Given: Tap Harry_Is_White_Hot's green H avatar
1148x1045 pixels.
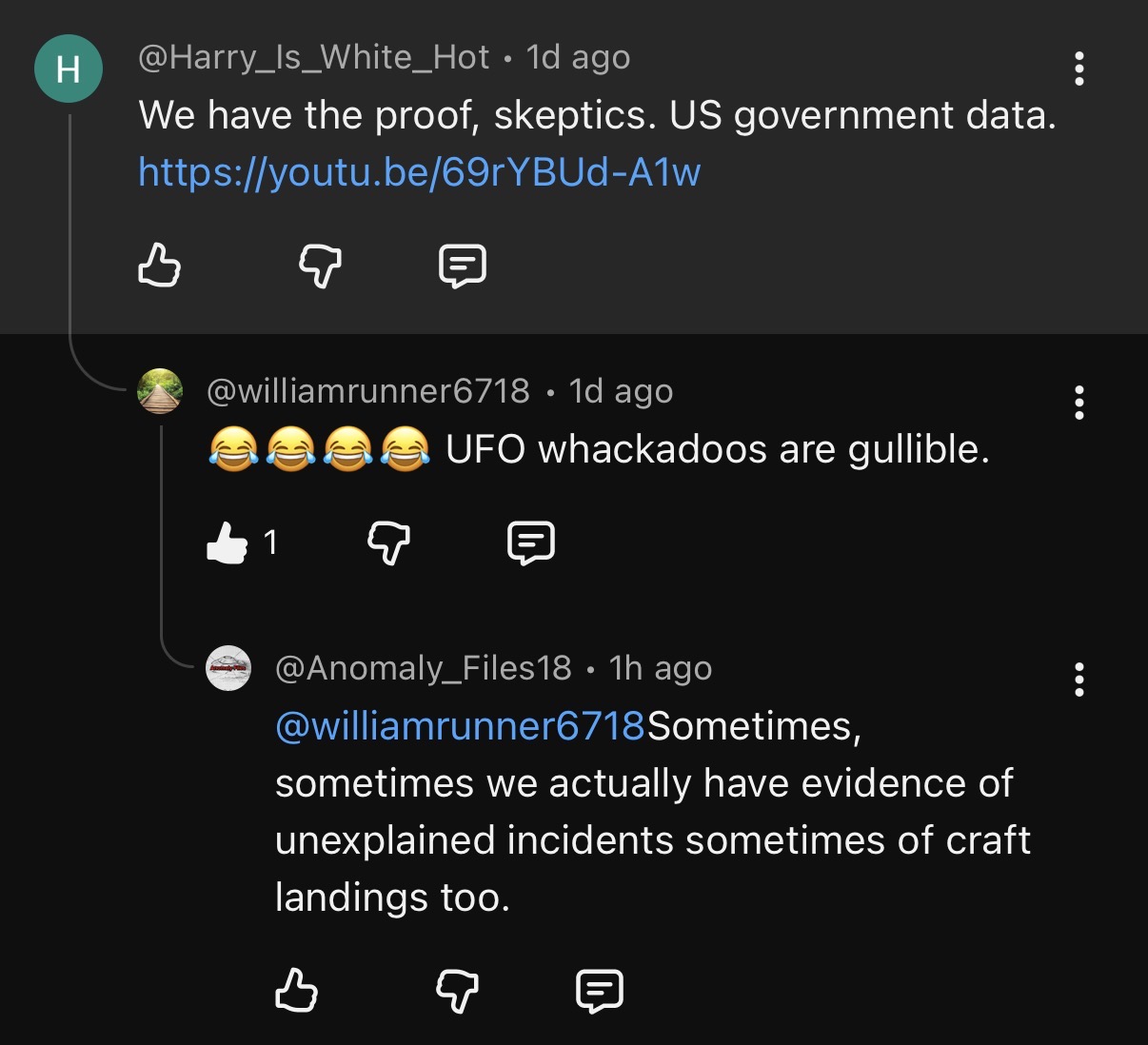Looking at the screenshot, I should [x=69, y=69].
